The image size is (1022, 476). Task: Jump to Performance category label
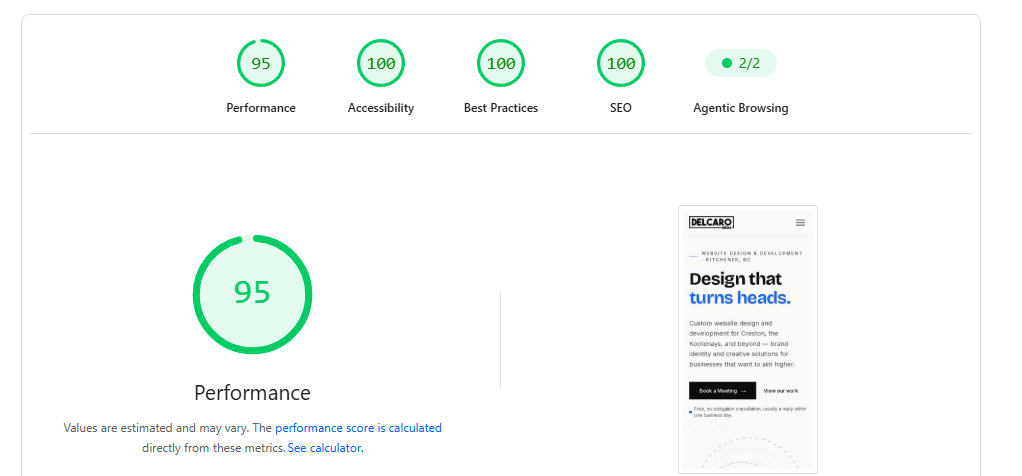pos(261,108)
